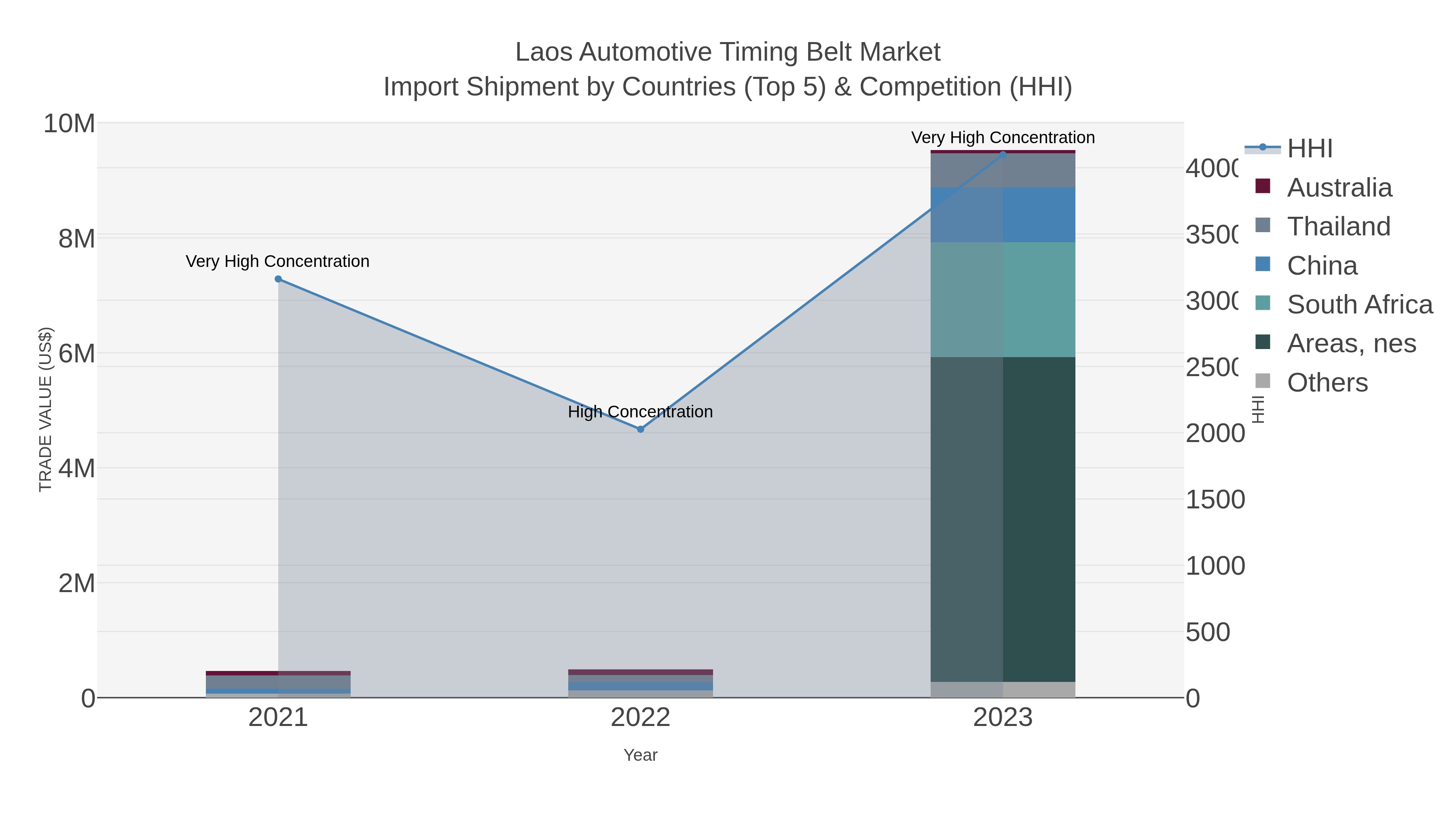This screenshot has width=1456, height=819.
Task: Click the 2023 Thailand bar segment
Action: 1003,170
